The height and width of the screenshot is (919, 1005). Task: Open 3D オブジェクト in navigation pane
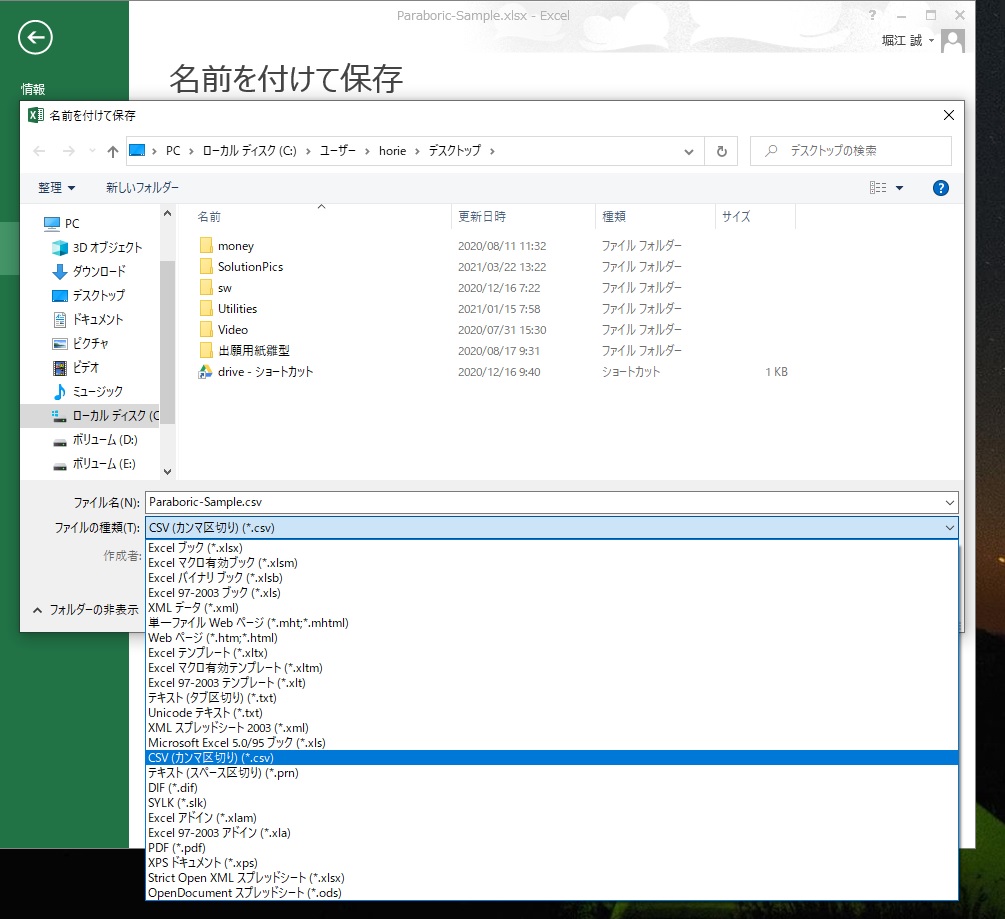(x=97, y=247)
